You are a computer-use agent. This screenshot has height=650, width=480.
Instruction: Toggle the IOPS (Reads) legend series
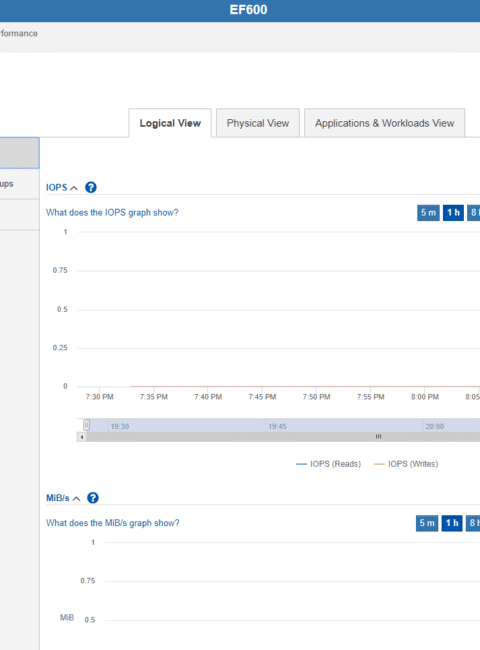pyautogui.click(x=328, y=464)
